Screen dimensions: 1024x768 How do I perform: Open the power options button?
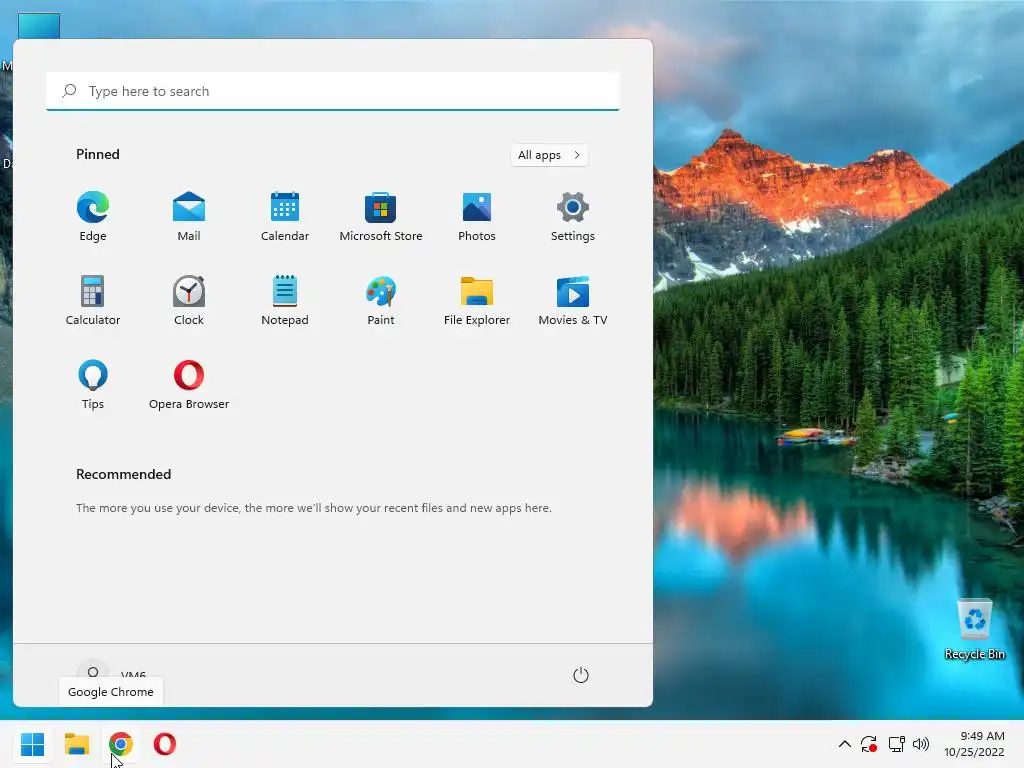point(581,675)
